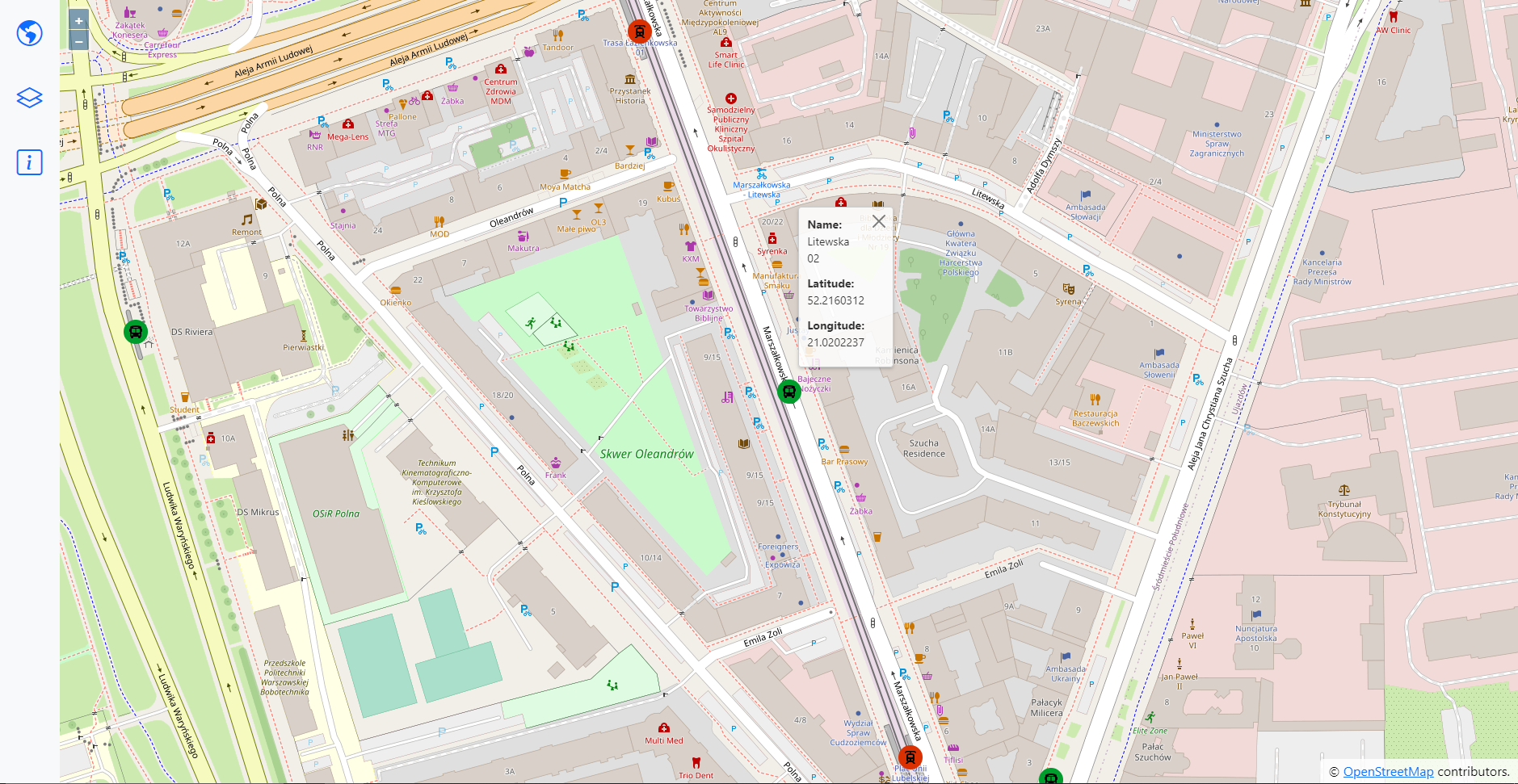Click the longitude value 21.0202237 in the popup
This screenshot has width=1518, height=784.
pyautogui.click(x=835, y=342)
